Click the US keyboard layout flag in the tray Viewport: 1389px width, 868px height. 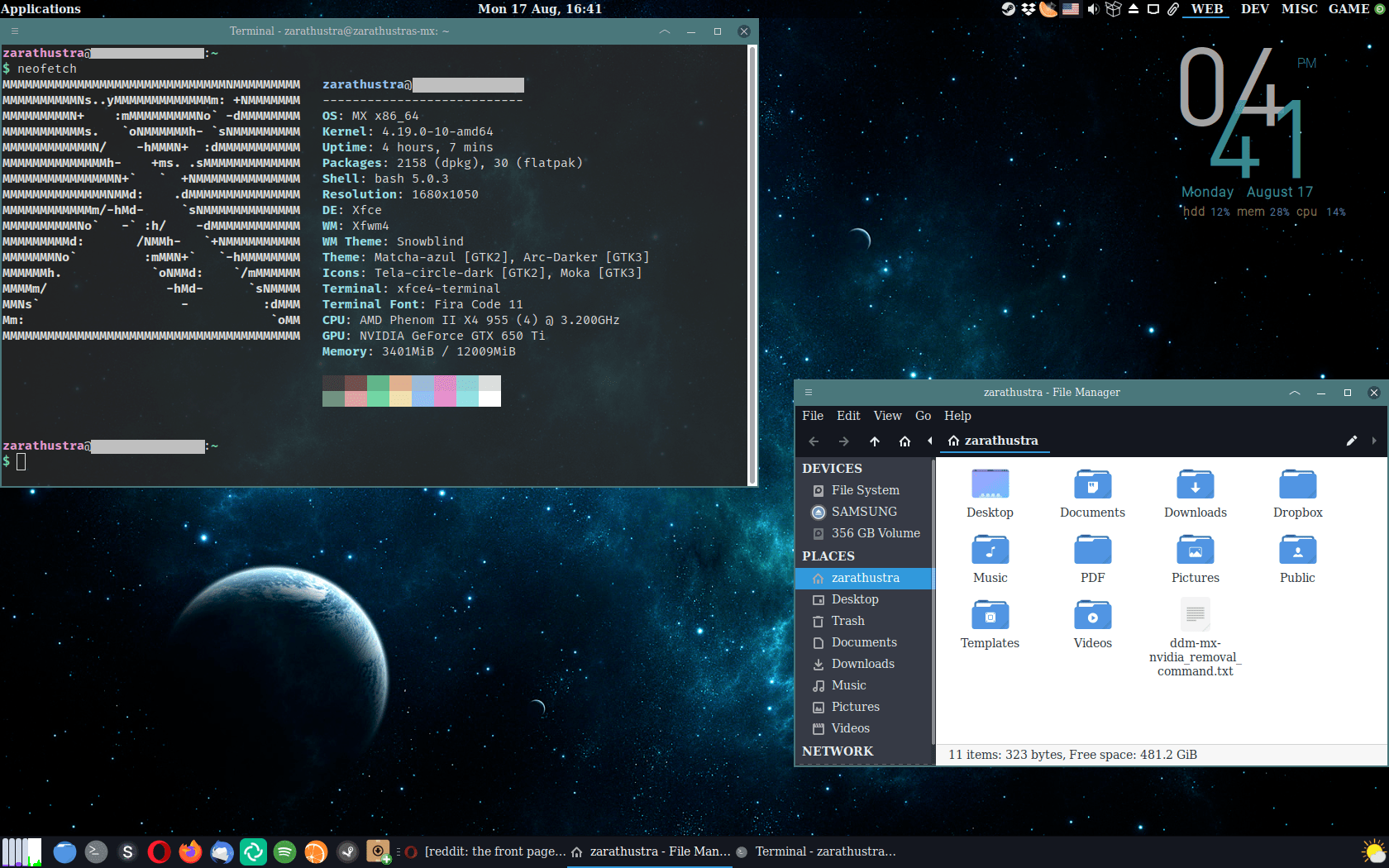click(x=1070, y=9)
